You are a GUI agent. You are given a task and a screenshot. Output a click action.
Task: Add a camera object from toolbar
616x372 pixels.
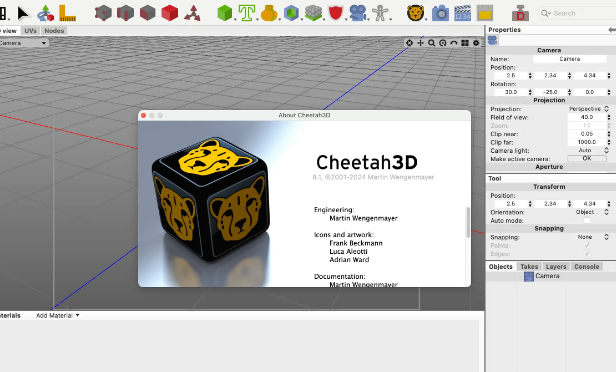[358, 13]
